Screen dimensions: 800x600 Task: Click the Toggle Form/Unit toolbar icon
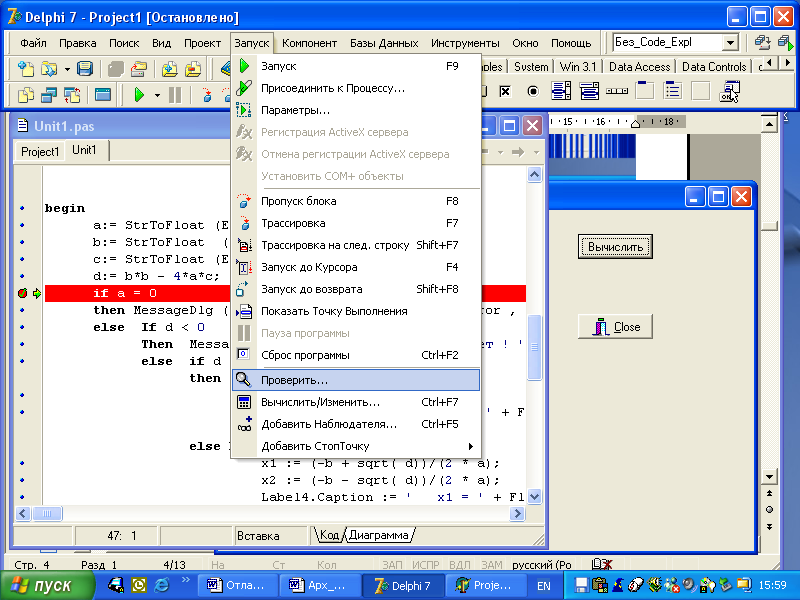72,94
